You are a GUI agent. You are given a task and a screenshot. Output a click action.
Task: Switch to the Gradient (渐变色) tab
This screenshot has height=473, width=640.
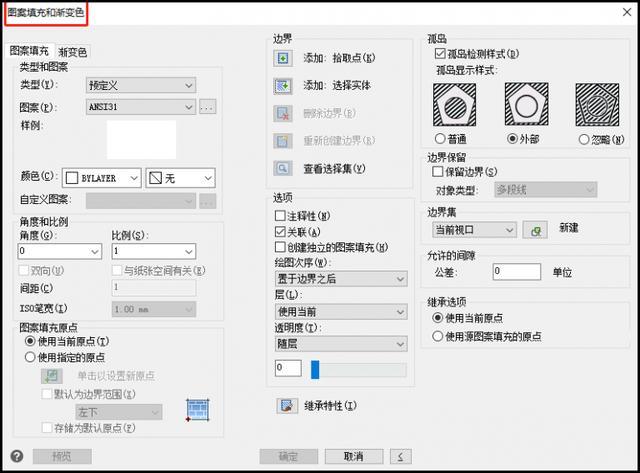(73, 51)
